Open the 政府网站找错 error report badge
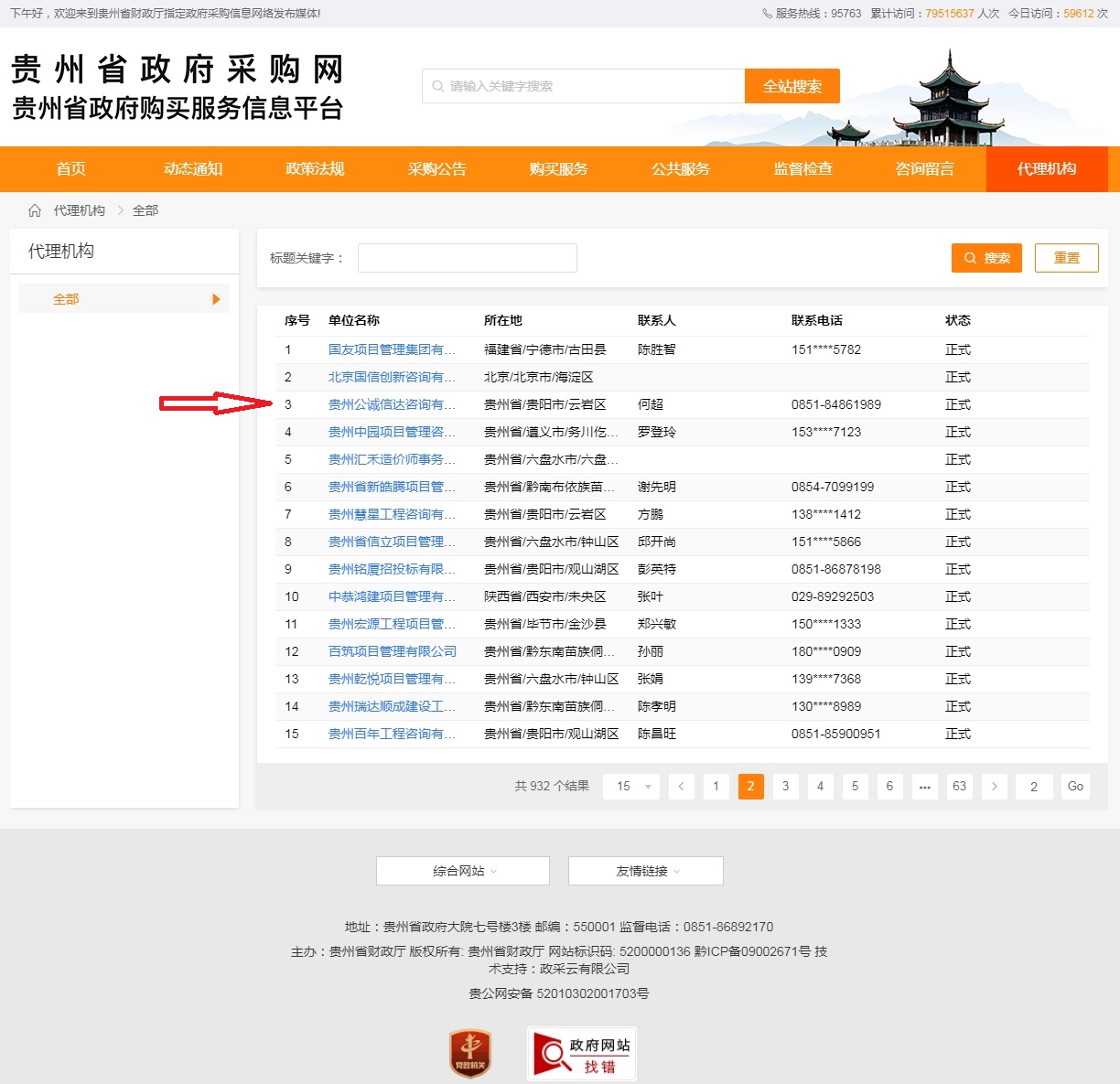 [581, 1054]
